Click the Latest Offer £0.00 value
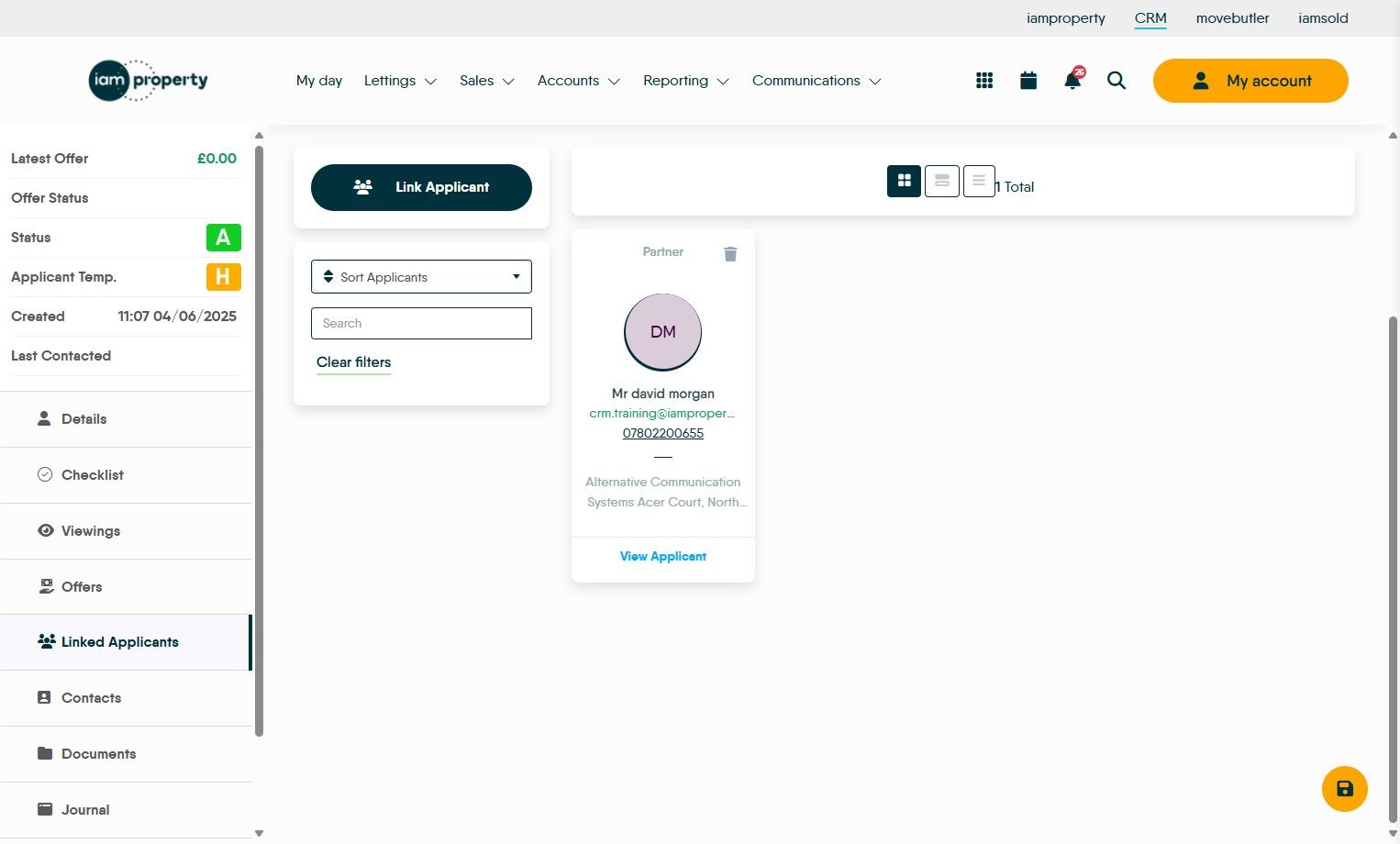Image resolution: width=1400 pixels, height=844 pixels. tap(217, 159)
